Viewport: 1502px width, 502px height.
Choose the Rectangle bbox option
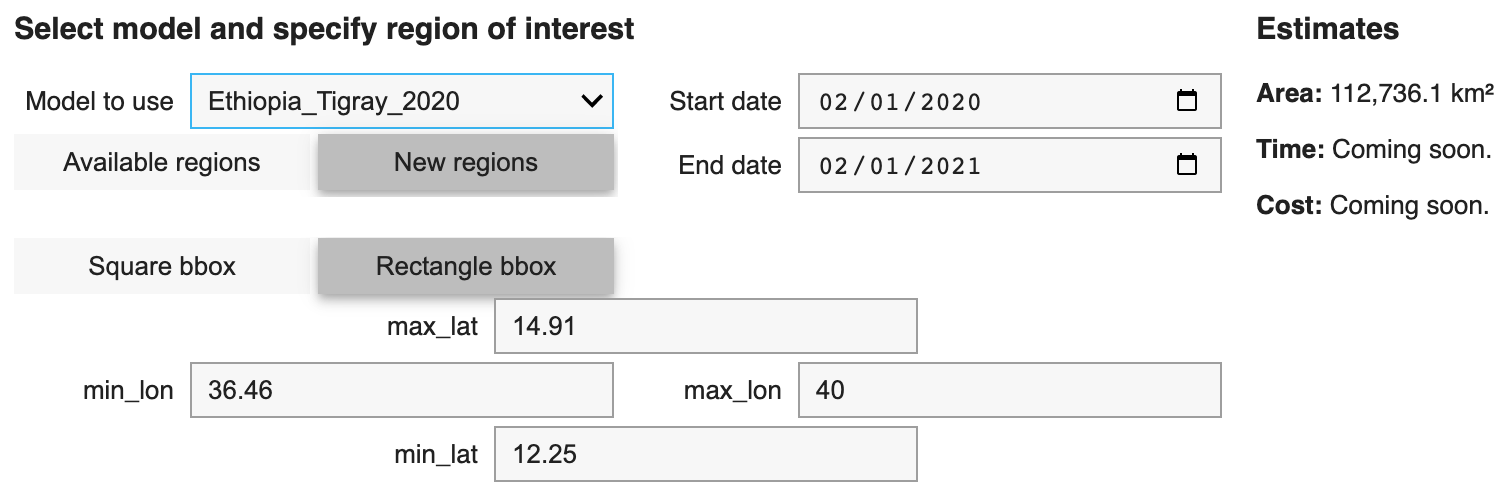pos(466,266)
